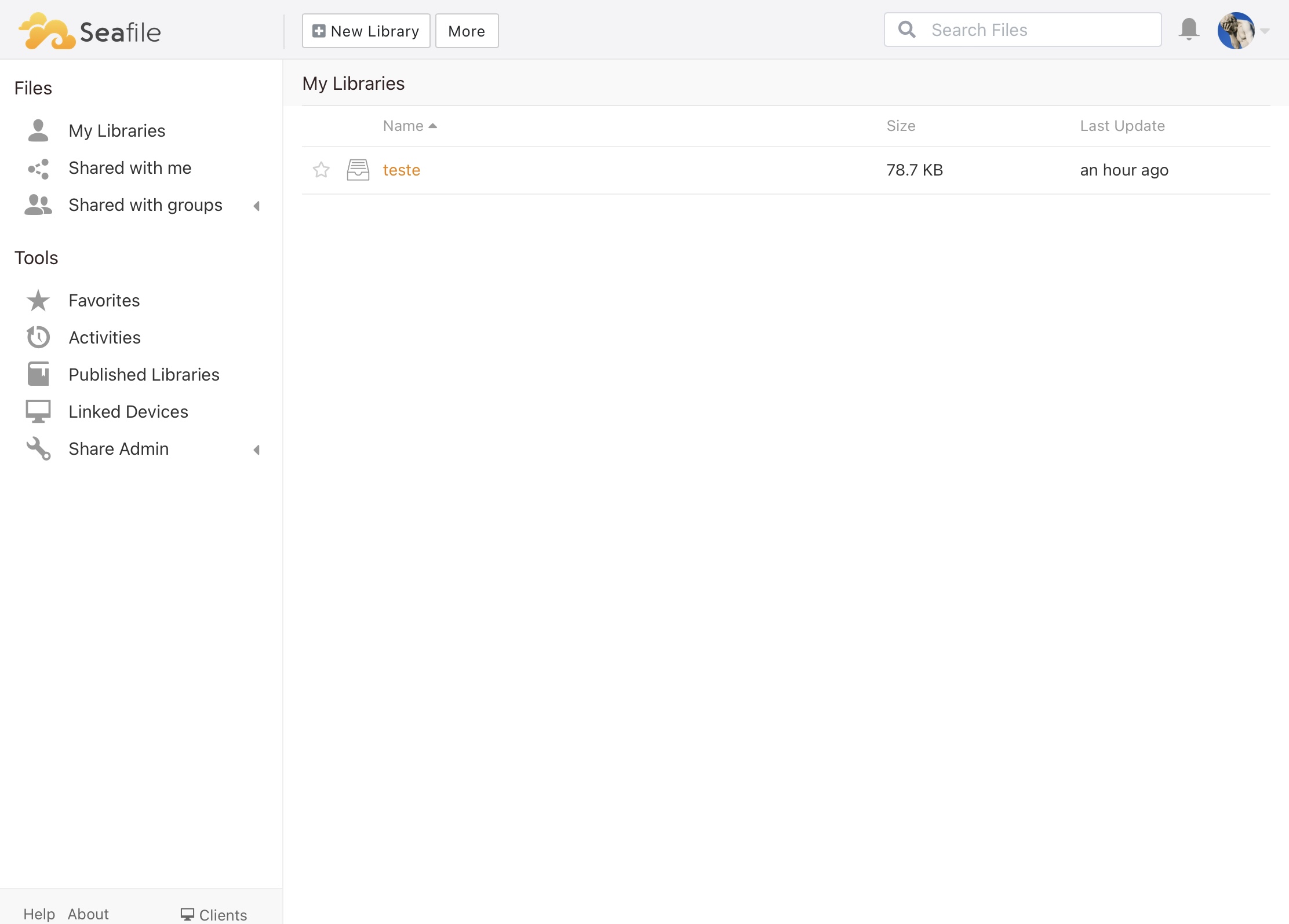Click the My Libraries person icon
This screenshot has width=1289, height=924.
click(x=38, y=131)
